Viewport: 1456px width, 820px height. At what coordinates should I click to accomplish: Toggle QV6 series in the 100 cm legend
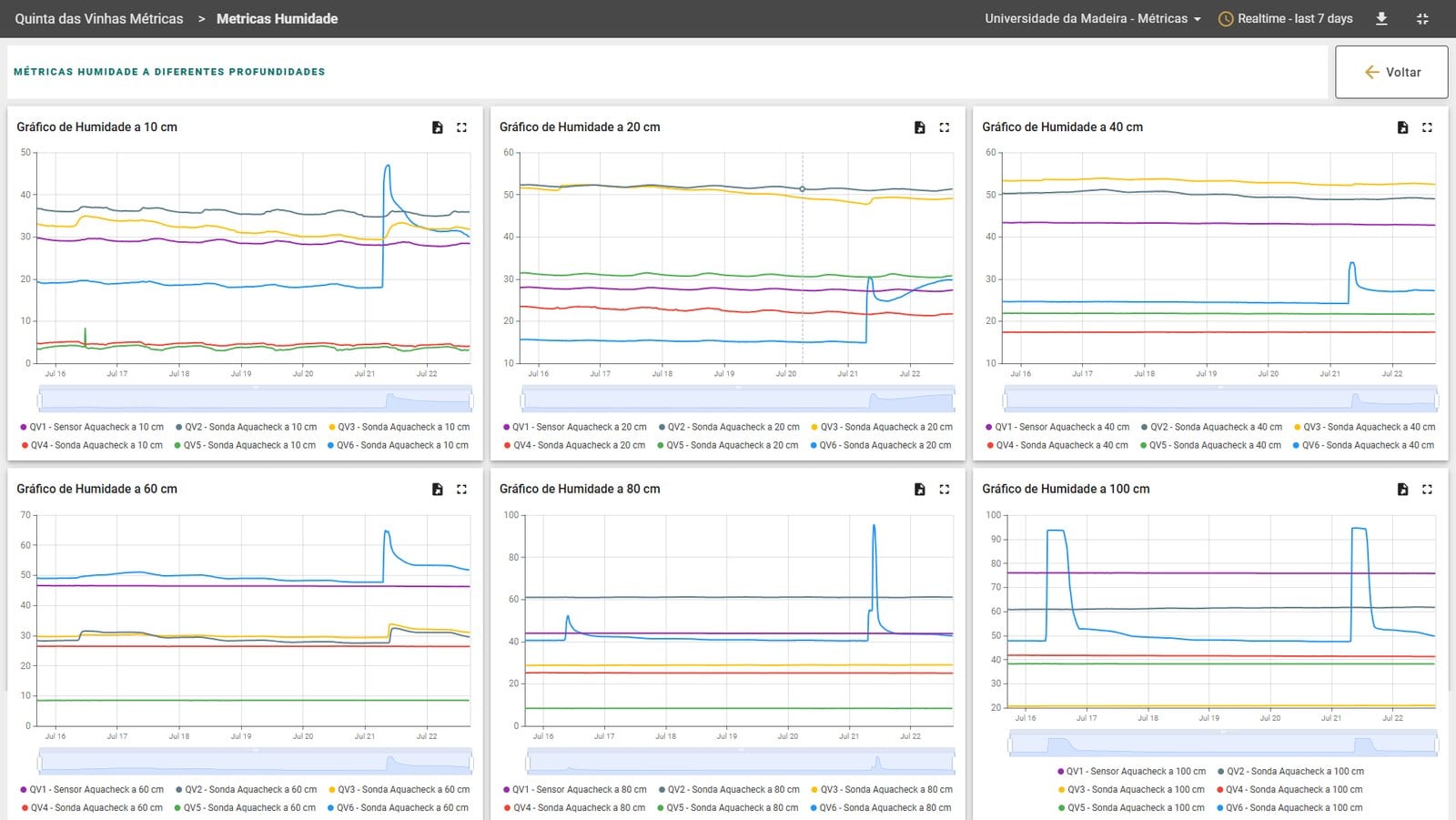coord(1289,807)
